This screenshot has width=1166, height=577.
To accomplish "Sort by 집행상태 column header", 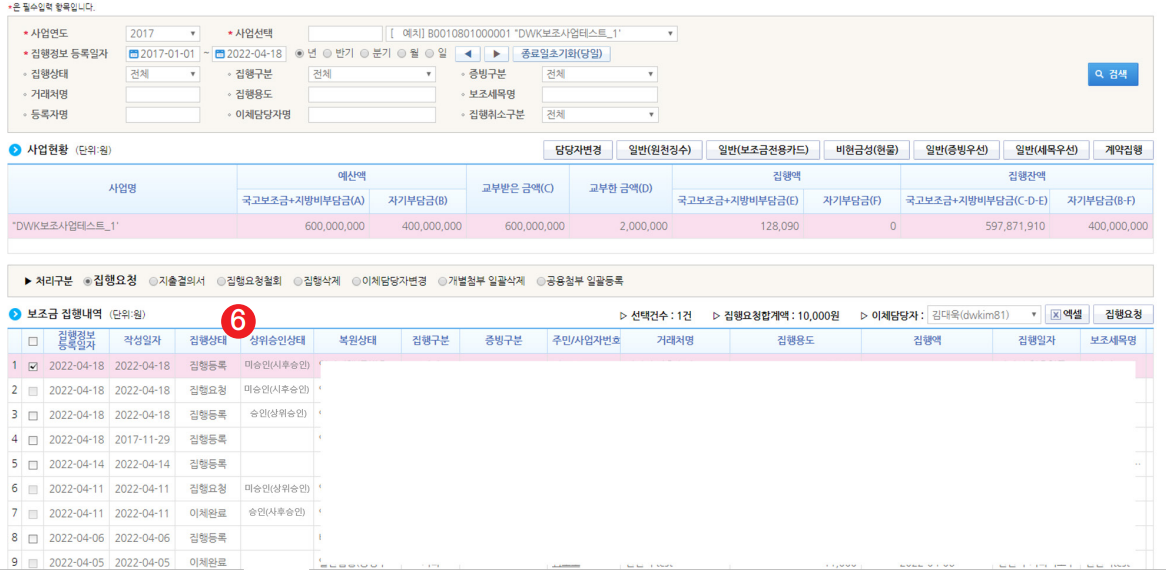I will [x=208, y=341].
